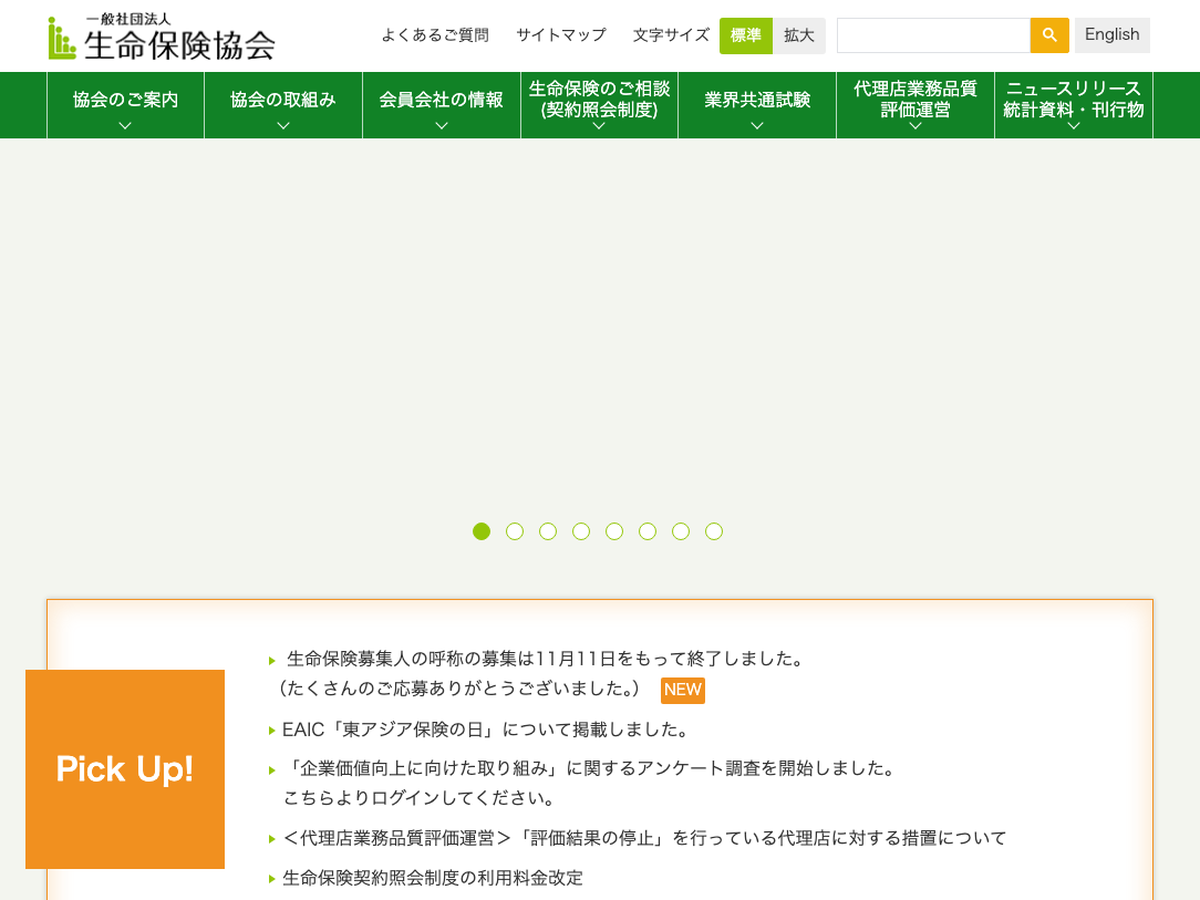
Task: Switch text size to 標準
Action: 745,35
